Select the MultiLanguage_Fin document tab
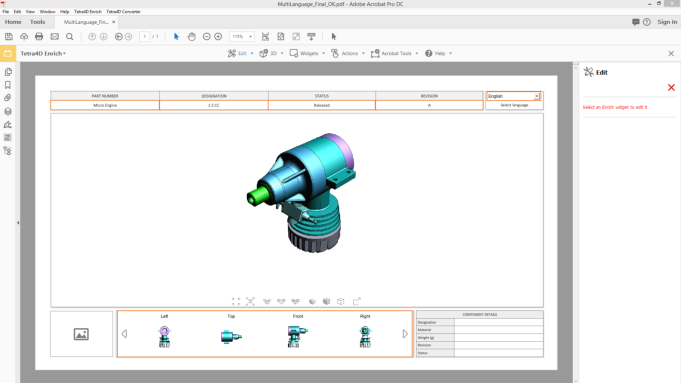Viewport: 681px width, 384px height. click(86, 22)
